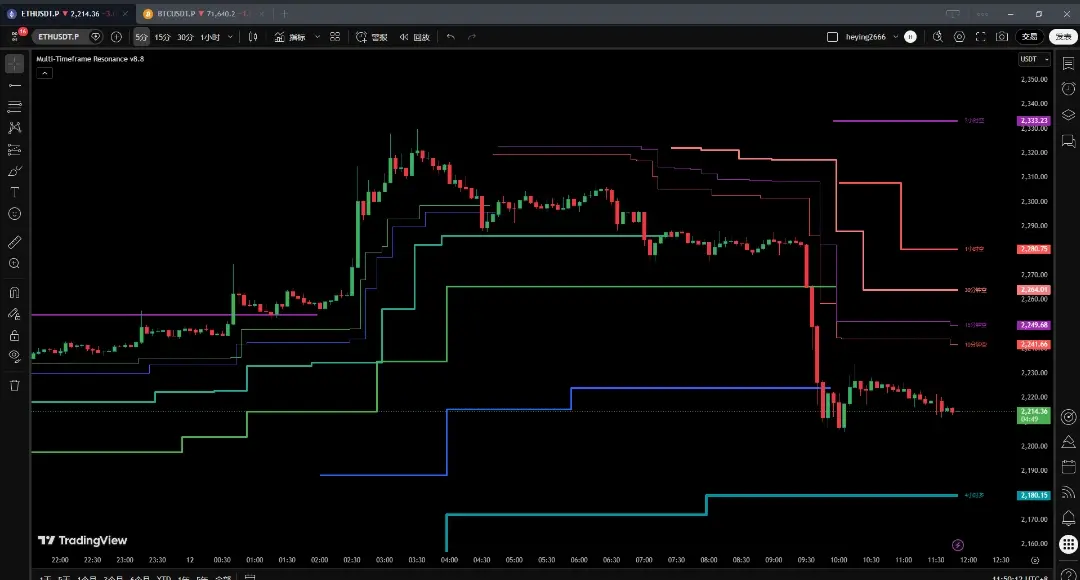This screenshot has height=580, width=1080.
Task: Collapse the indicator legend with chevron
Action: pos(44,73)
